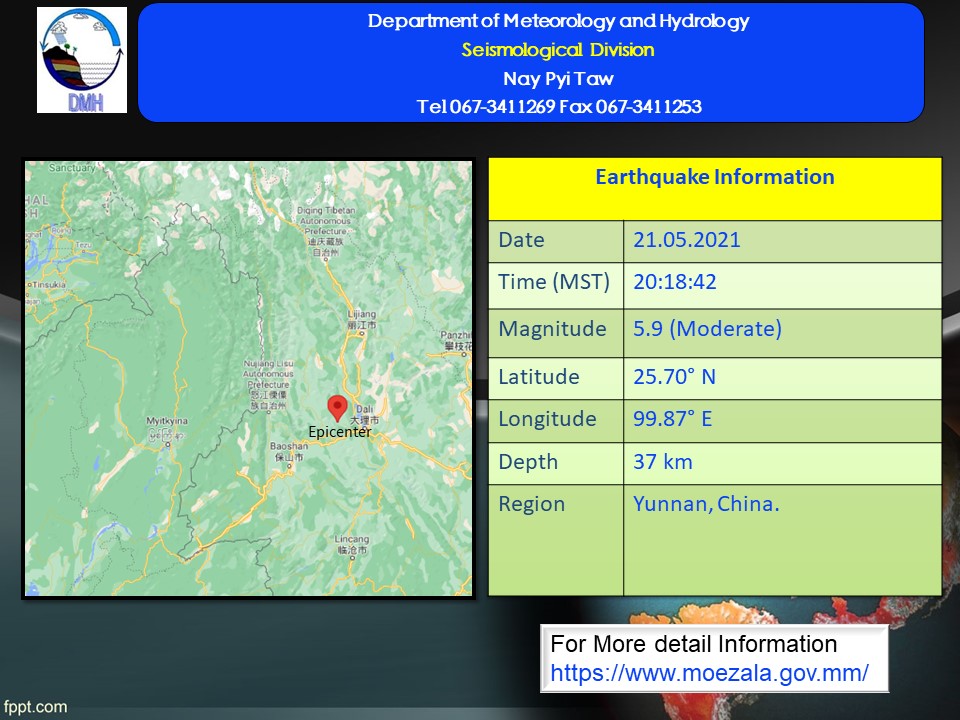The width and height of the screenshot is (960, 720).
Task: Select the Lijiang city label on the map
Action: 362,320
